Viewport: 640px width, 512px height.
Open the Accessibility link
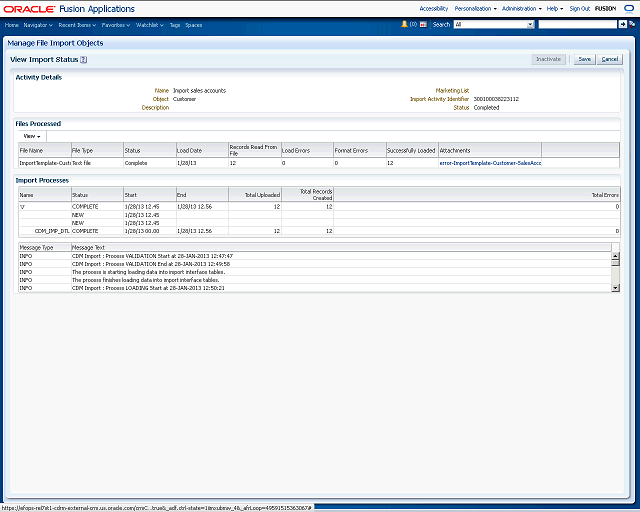pyautogui.click(x=433, y=8)
